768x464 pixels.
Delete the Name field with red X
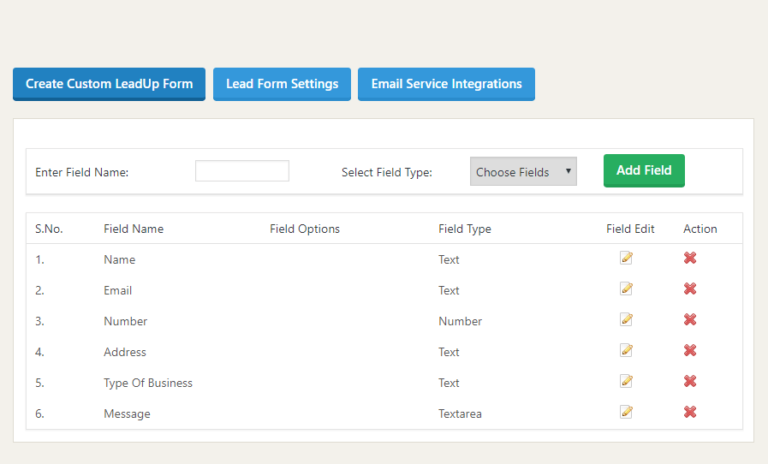(690, 258)
